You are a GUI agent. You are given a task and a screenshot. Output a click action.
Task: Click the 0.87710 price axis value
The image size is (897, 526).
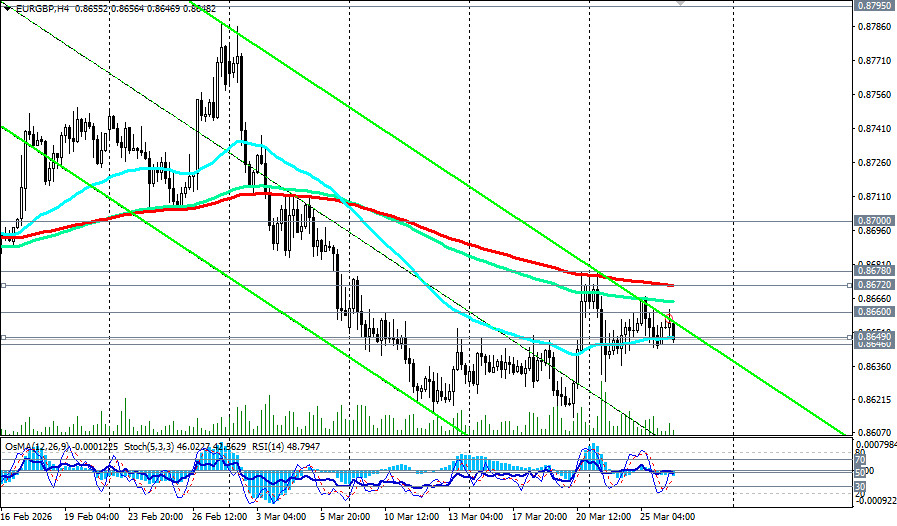click(x=874, y=61)
